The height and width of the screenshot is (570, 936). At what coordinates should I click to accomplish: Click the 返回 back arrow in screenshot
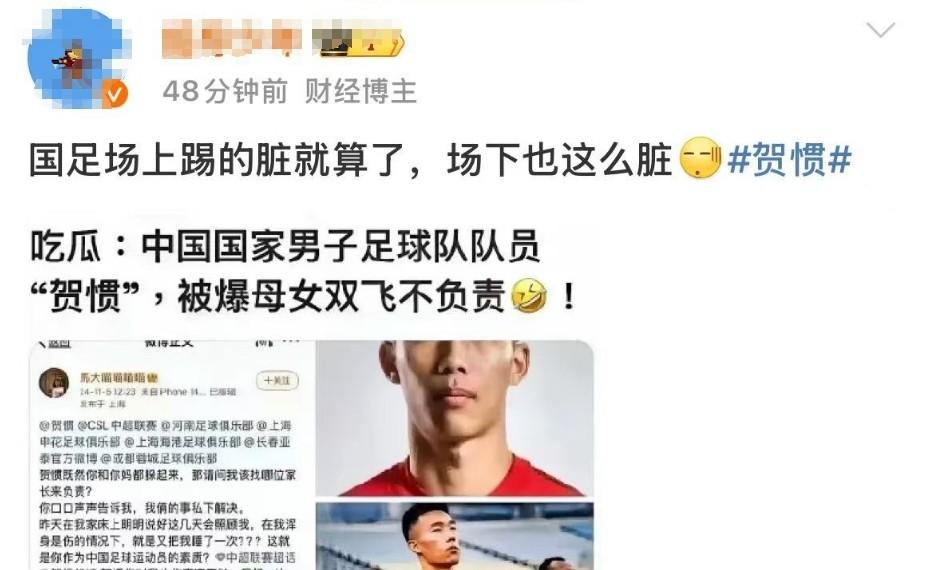[x=54, y=343]
